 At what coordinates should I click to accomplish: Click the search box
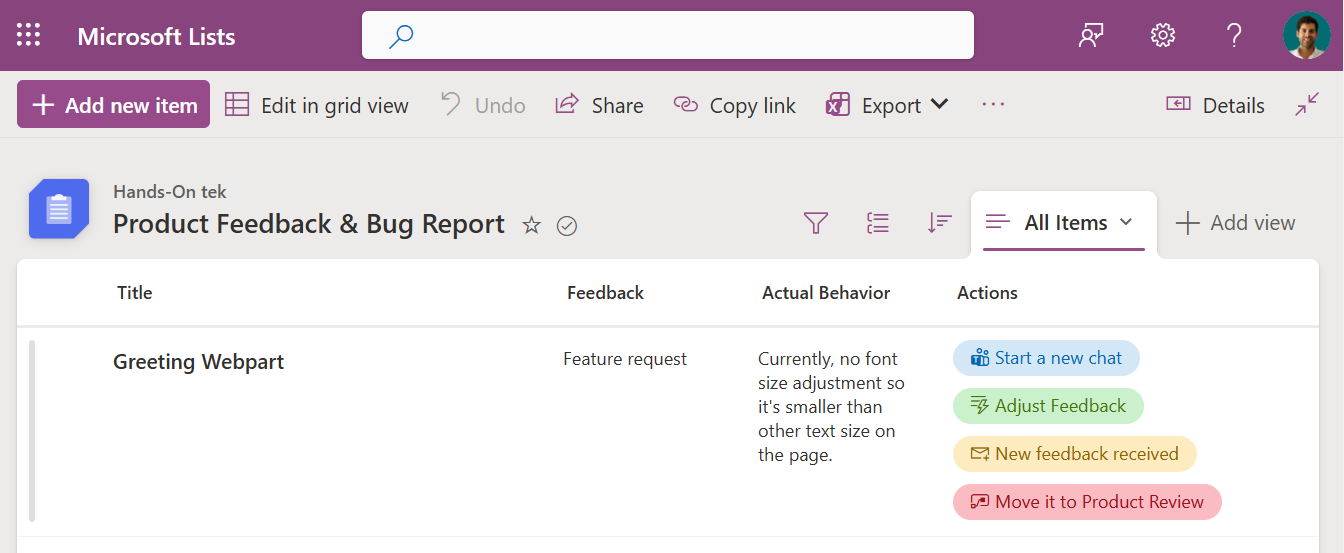668,36
